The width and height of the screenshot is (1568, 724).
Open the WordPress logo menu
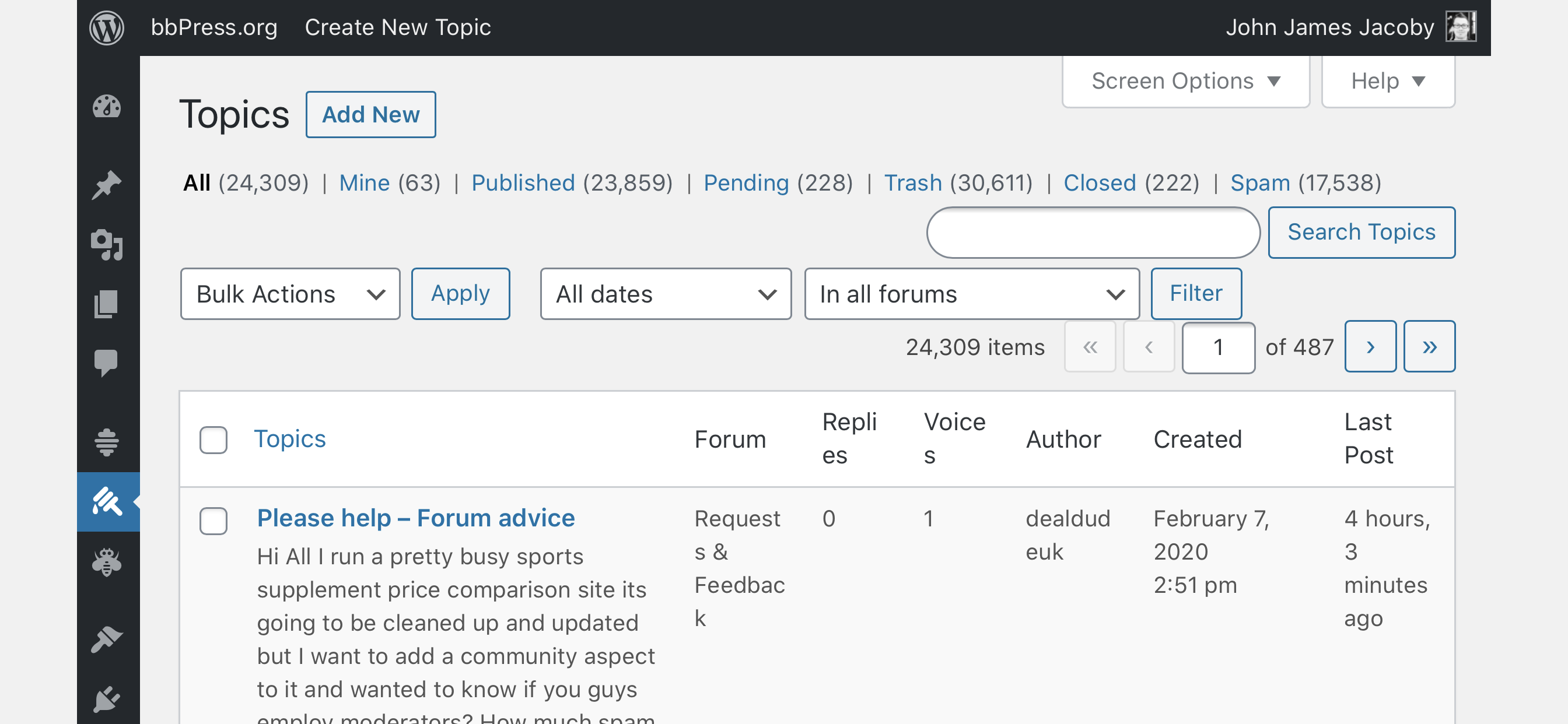[107, 27]
